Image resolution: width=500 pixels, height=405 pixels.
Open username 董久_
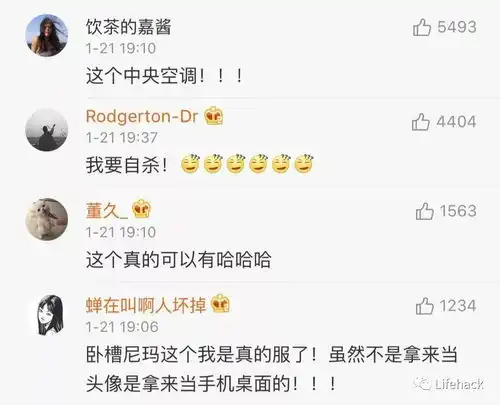pyautogui.click(x=107, y=211)
